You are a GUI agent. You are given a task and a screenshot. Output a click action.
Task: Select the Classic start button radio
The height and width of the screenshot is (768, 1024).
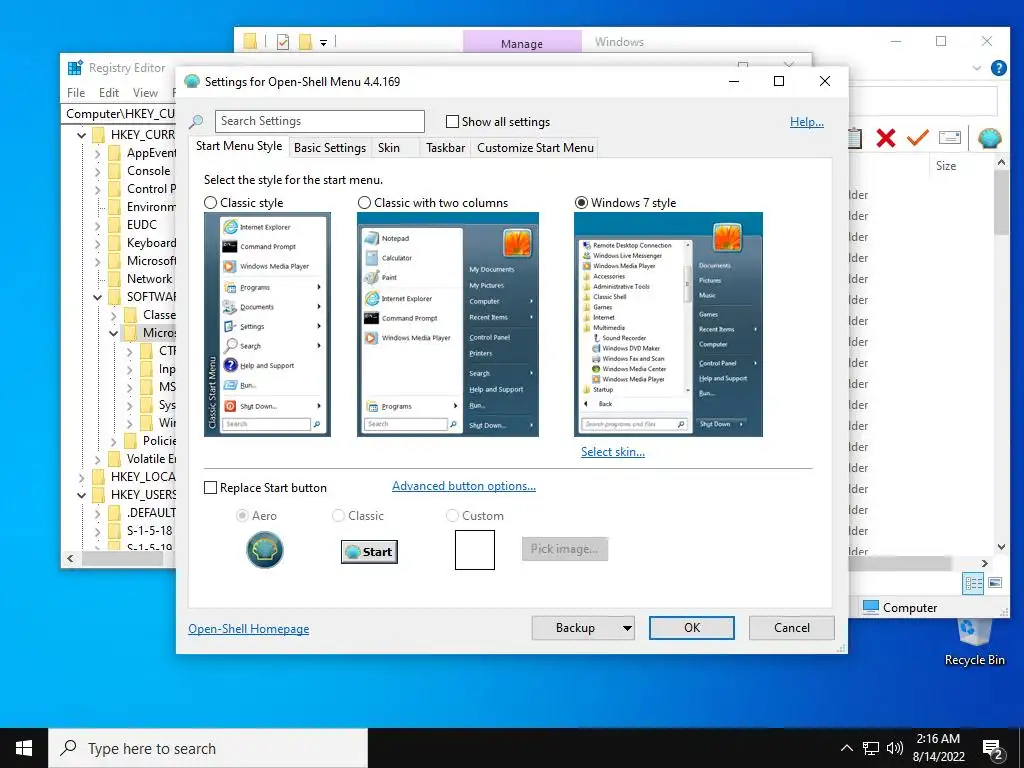point(338,516)
